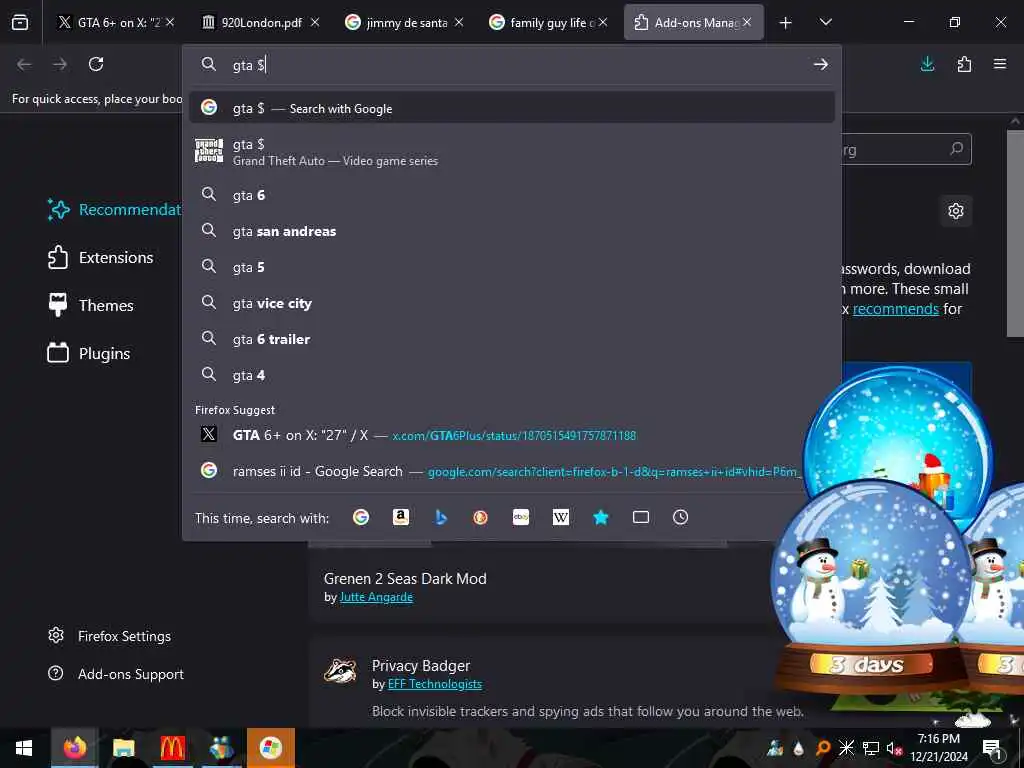
Task: Select the gta 6 suggestion
Action: coord(512,195)
